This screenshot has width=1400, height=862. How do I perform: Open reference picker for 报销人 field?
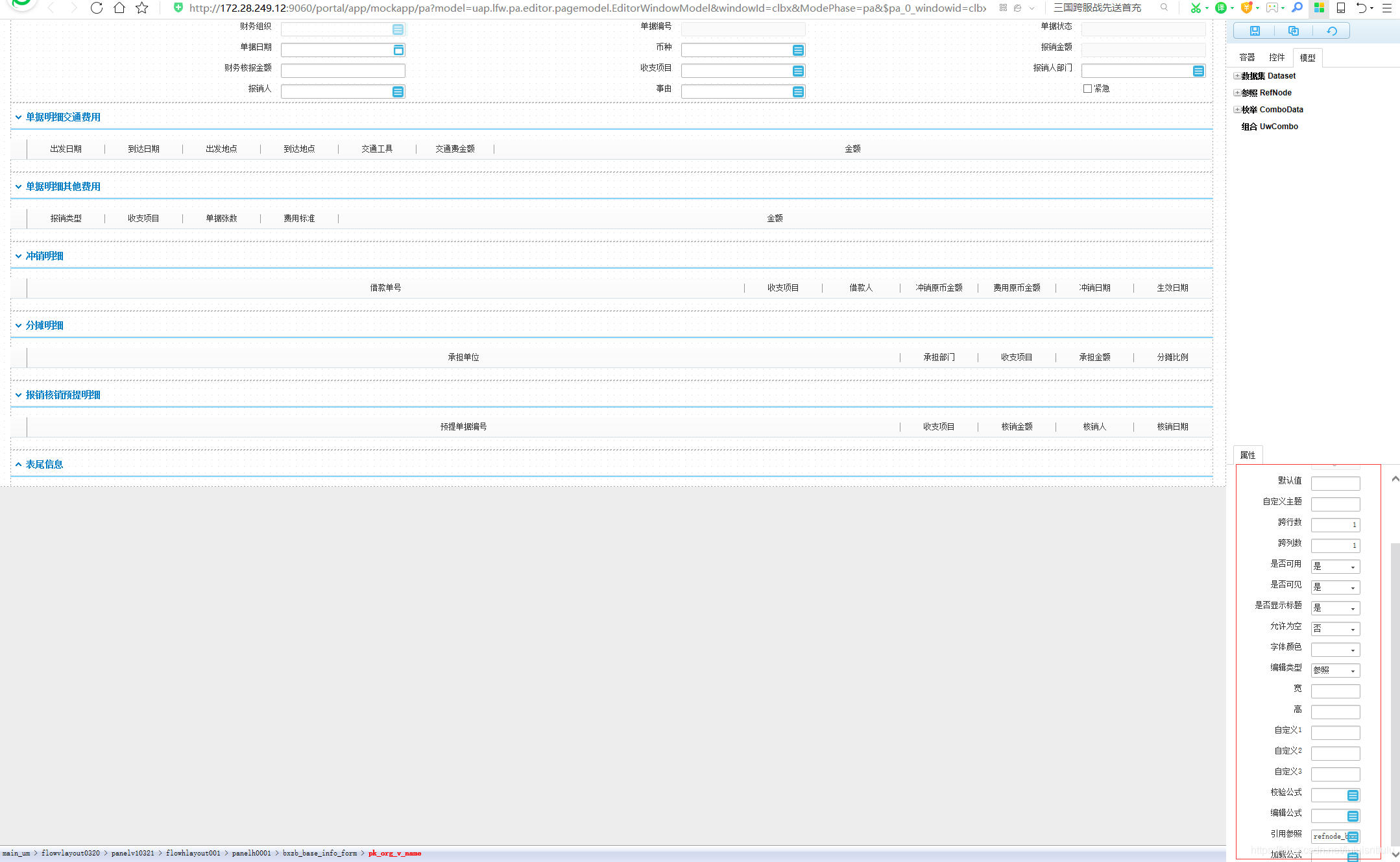click(x=398, y=92)
